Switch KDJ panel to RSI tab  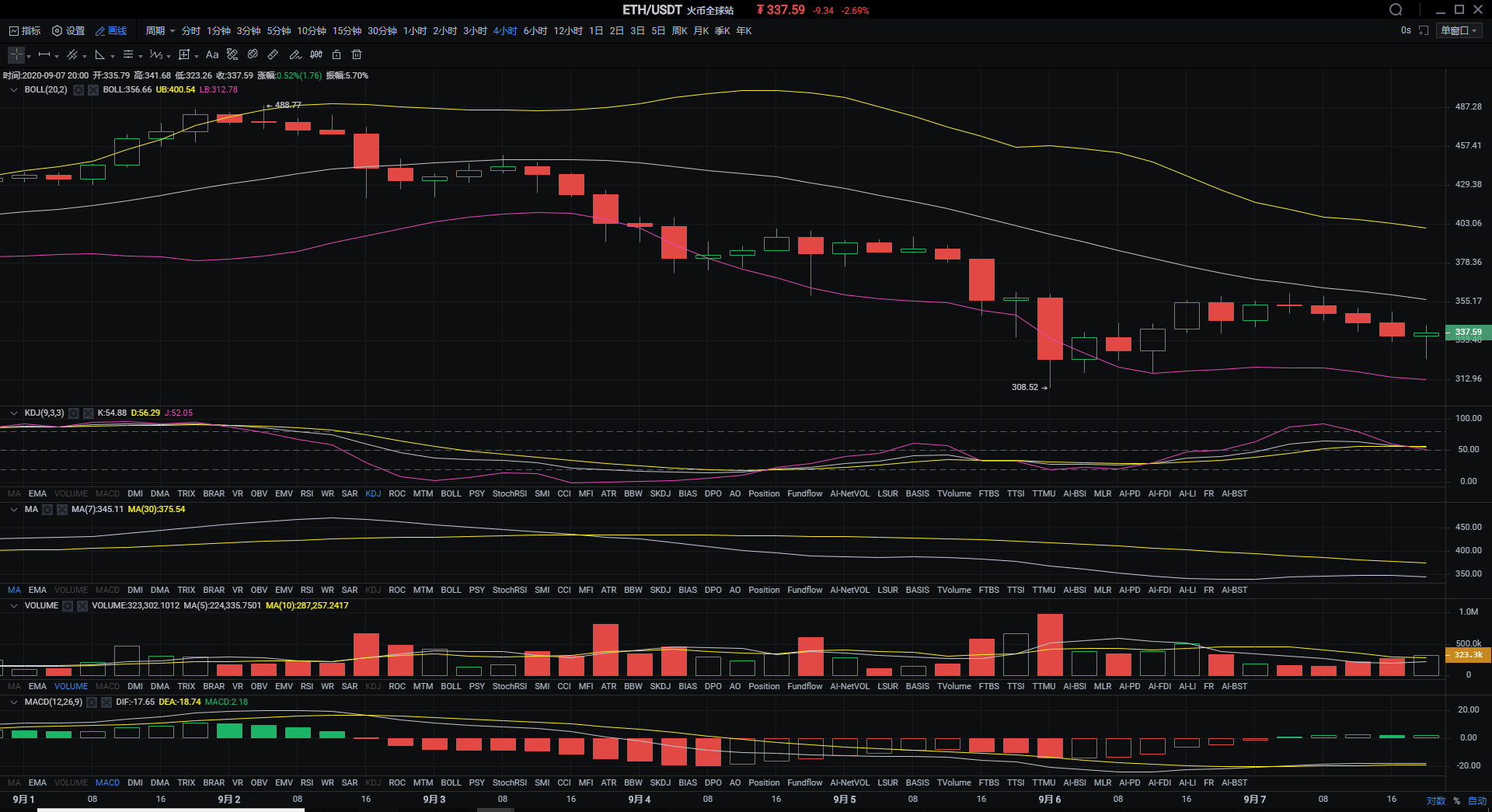pyautogui.click(x=307, y=493)
